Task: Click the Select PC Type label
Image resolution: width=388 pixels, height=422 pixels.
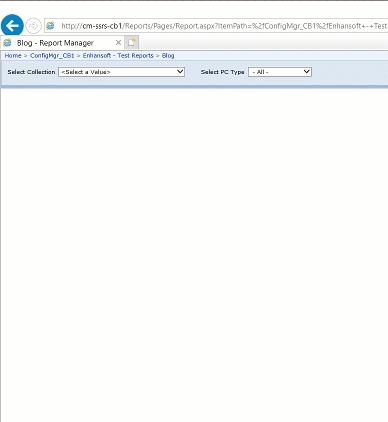Action: [223, 72]
